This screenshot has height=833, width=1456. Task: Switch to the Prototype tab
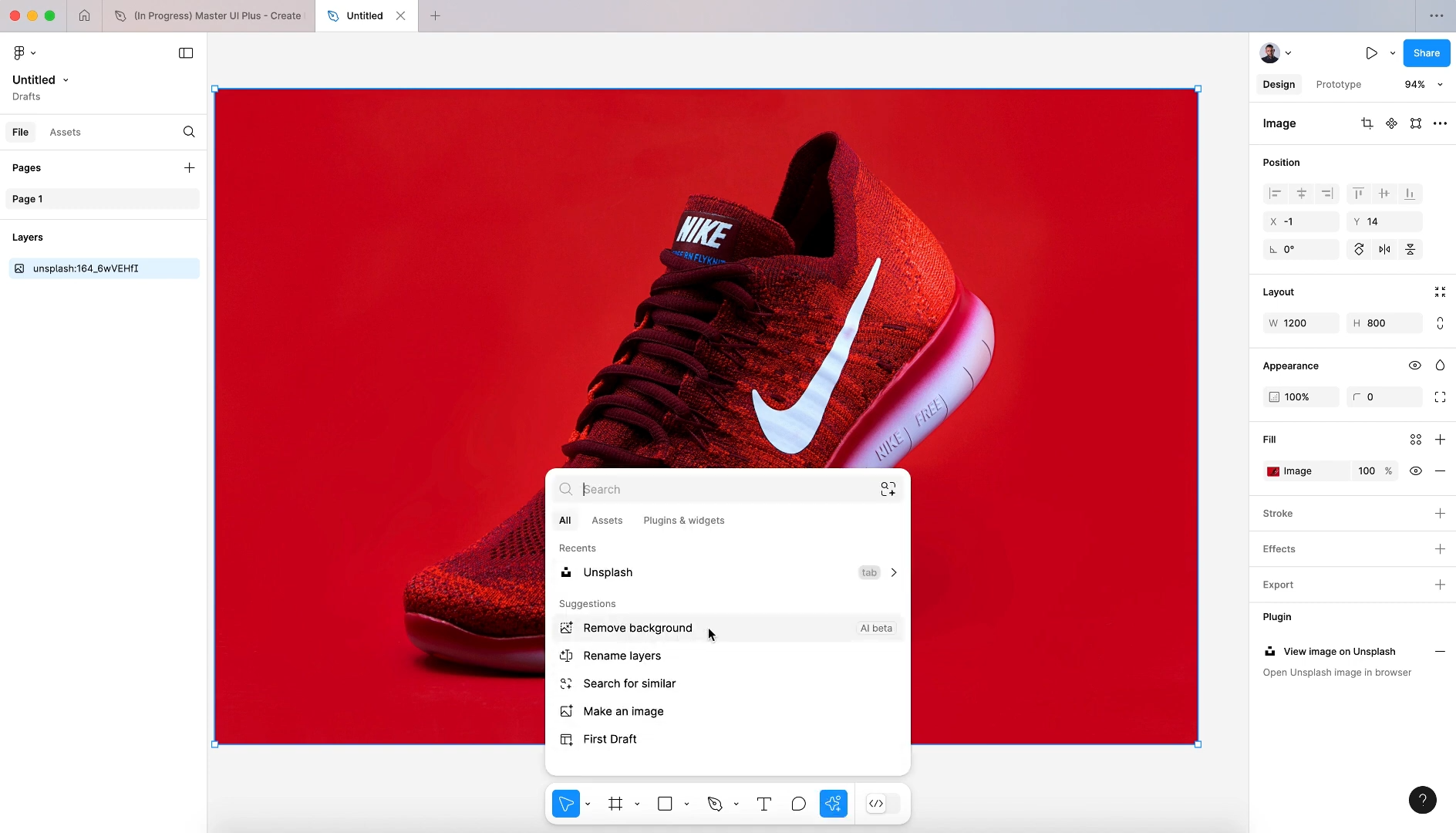[x=1338, y=85]
